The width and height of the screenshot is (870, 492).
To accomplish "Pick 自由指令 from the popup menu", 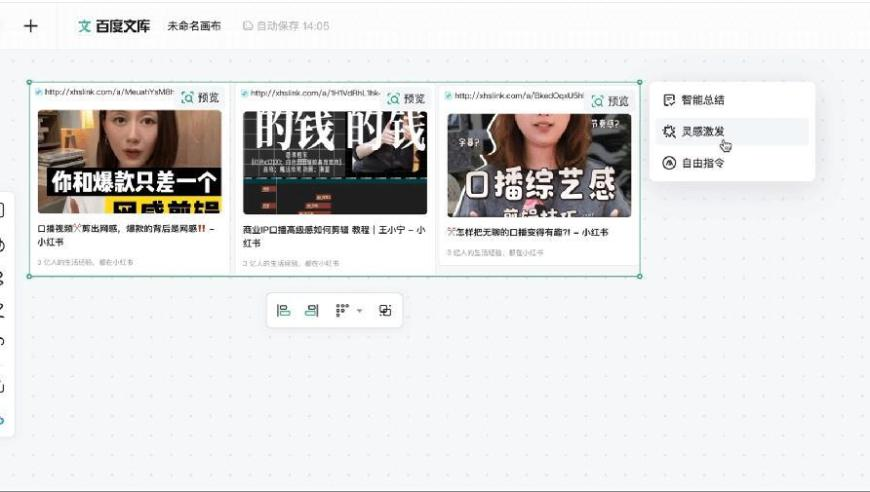I will (x=732, y=163).
